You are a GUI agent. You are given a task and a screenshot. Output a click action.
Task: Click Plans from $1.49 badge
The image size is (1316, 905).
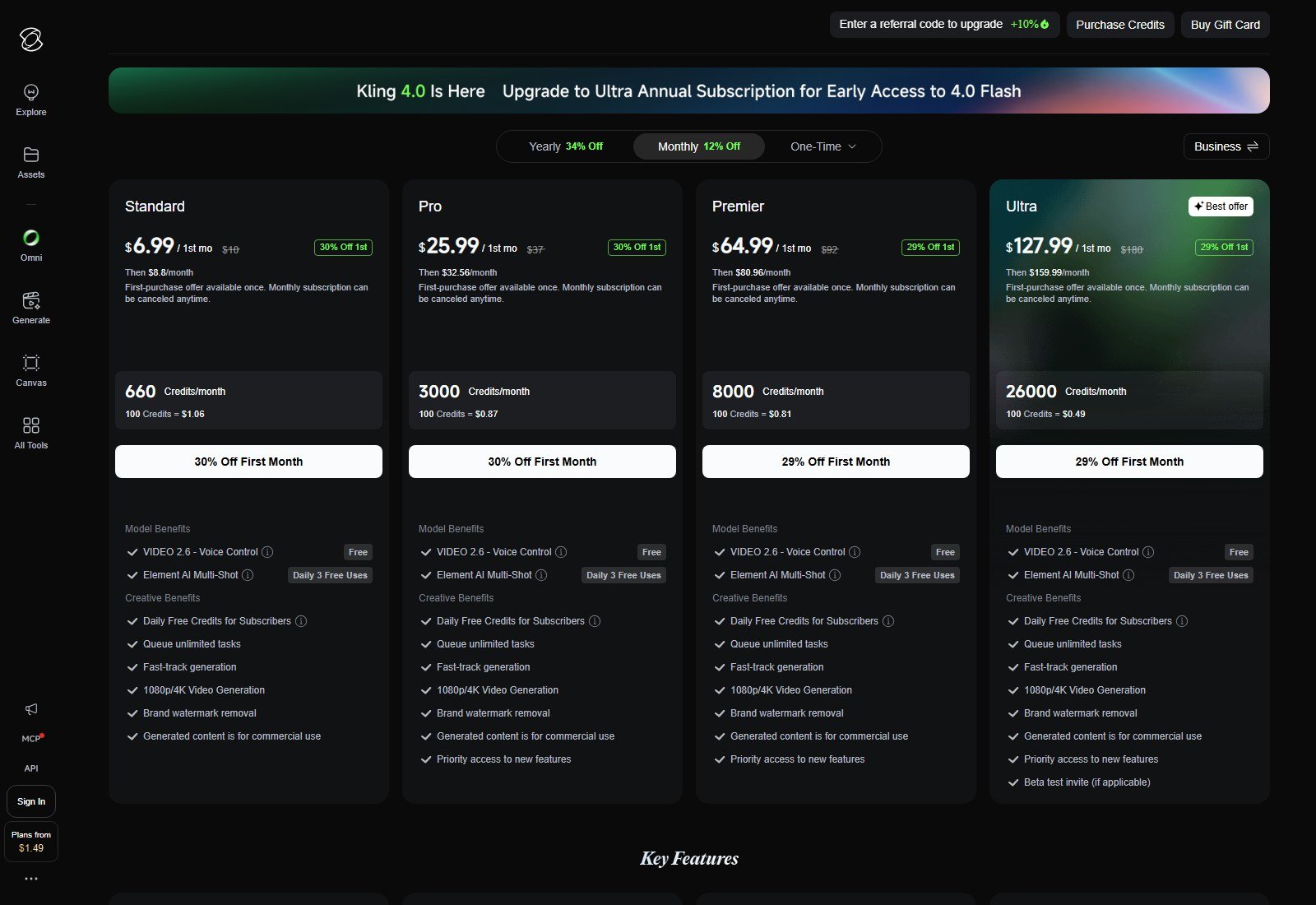tap(31, 842)
